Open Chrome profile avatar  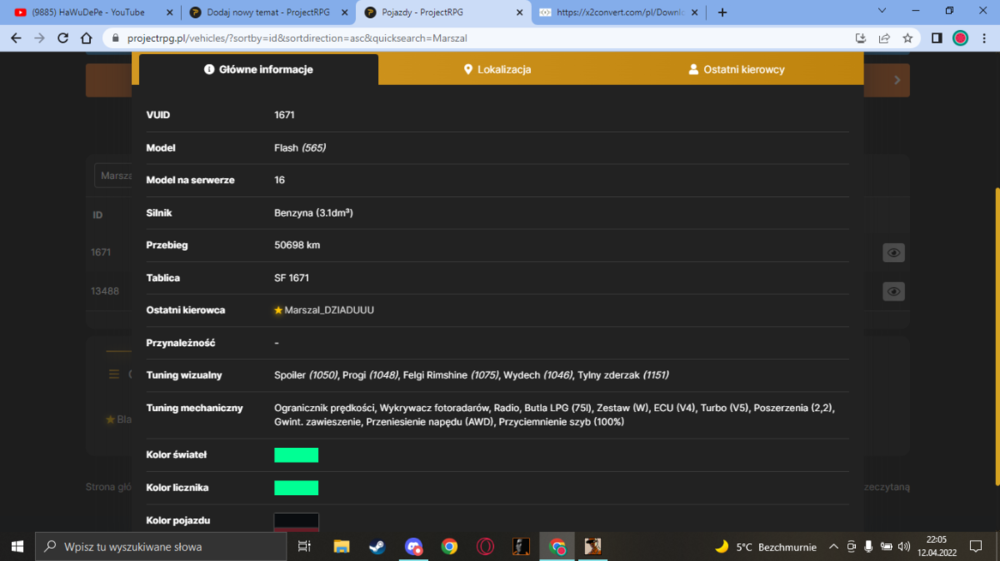point(960,38)
